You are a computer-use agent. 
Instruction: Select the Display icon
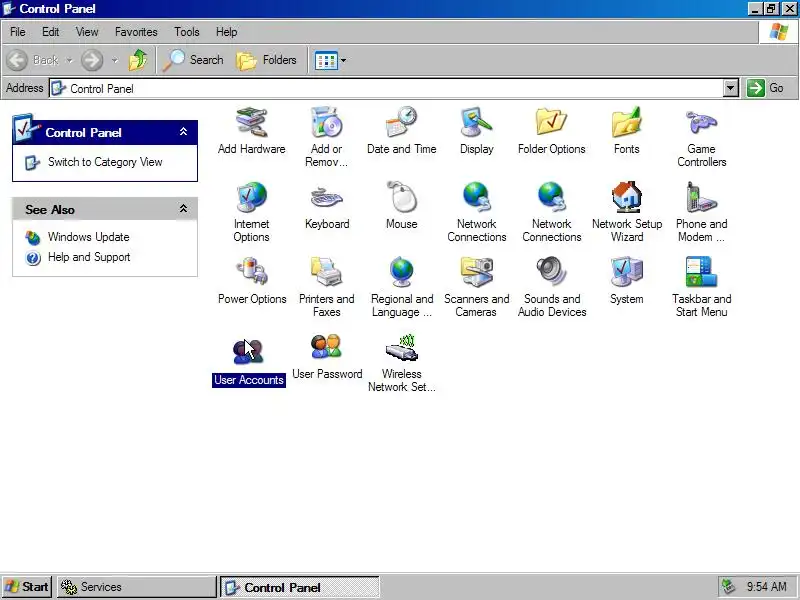pos(476,122)
